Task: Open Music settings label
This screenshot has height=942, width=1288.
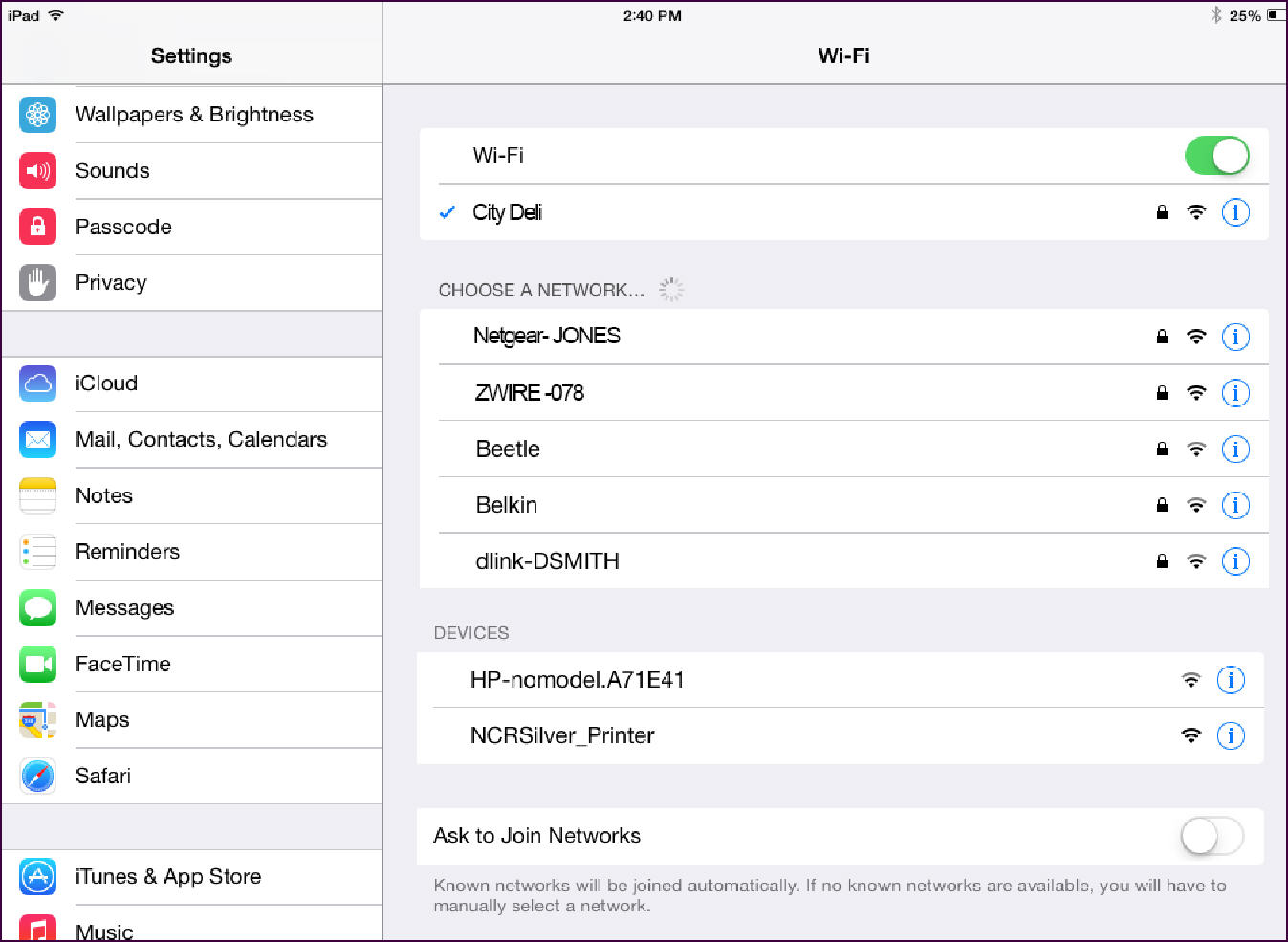Action: pos(104,931)
